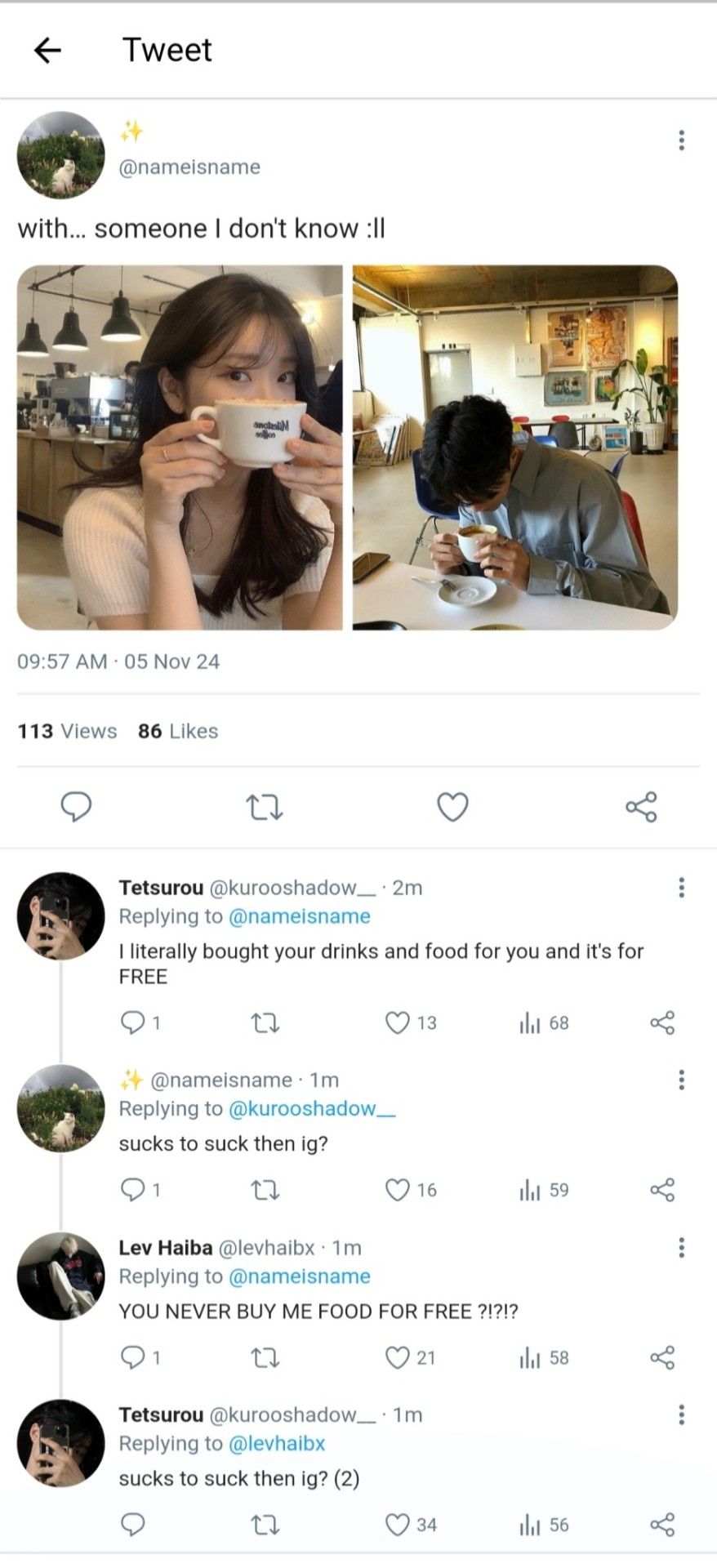Open options menu on Tetsurou's first reply
Screen dimensions: 717x1568
click(681, 888)
